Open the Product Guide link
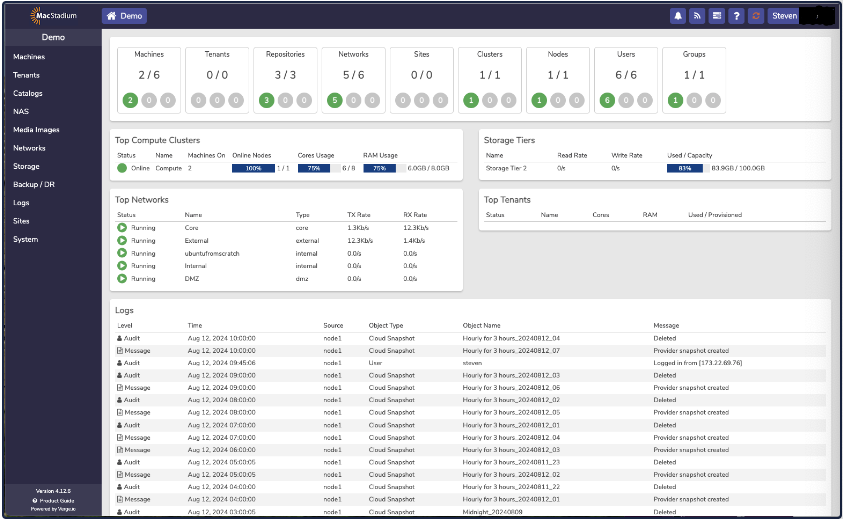 click(x=55, y=500)
